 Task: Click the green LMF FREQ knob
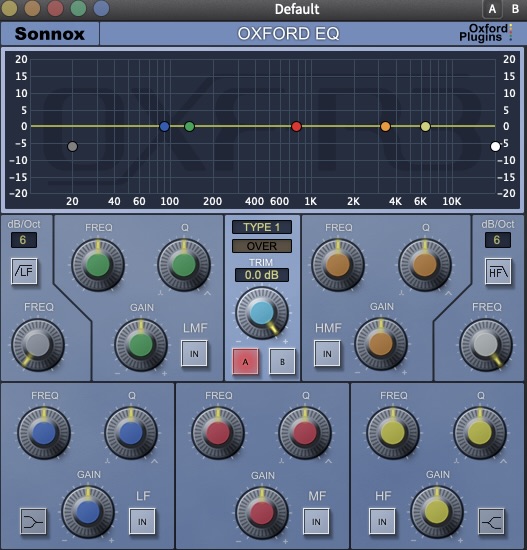pyautogui.click(x=98, y=265)
